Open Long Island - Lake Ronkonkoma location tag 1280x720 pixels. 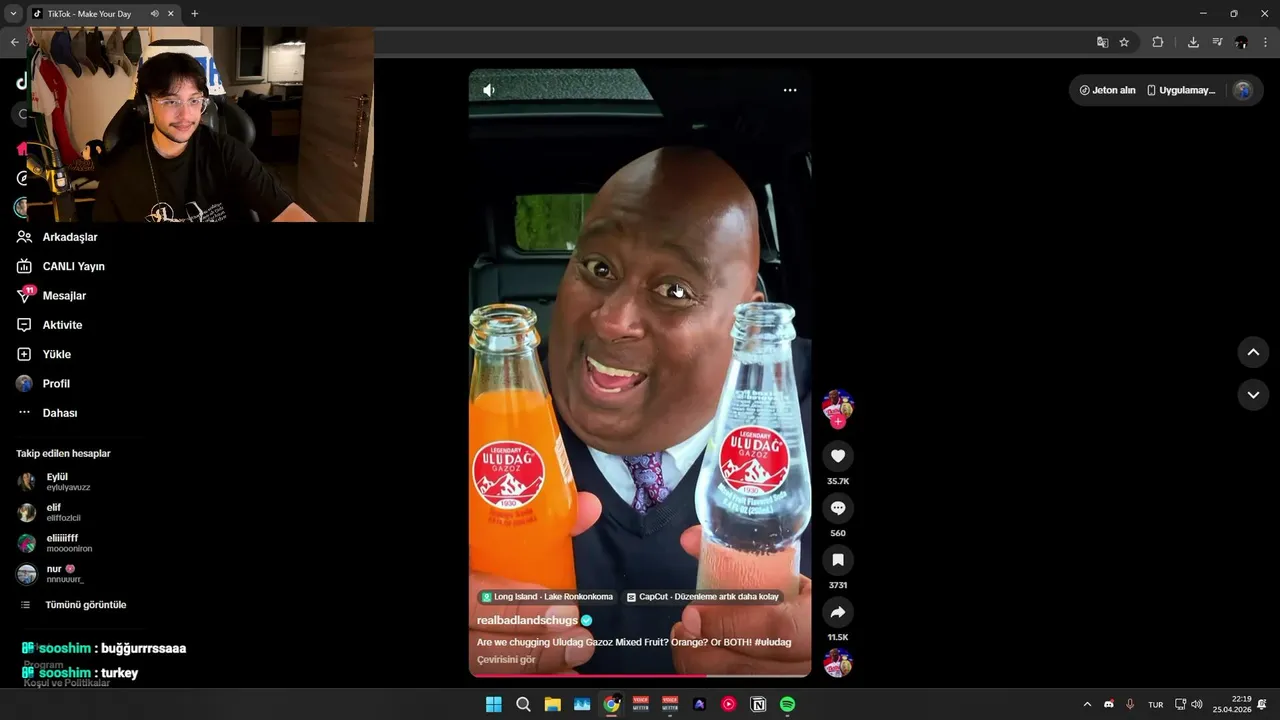pyautogui.click(x=547, y=597)
